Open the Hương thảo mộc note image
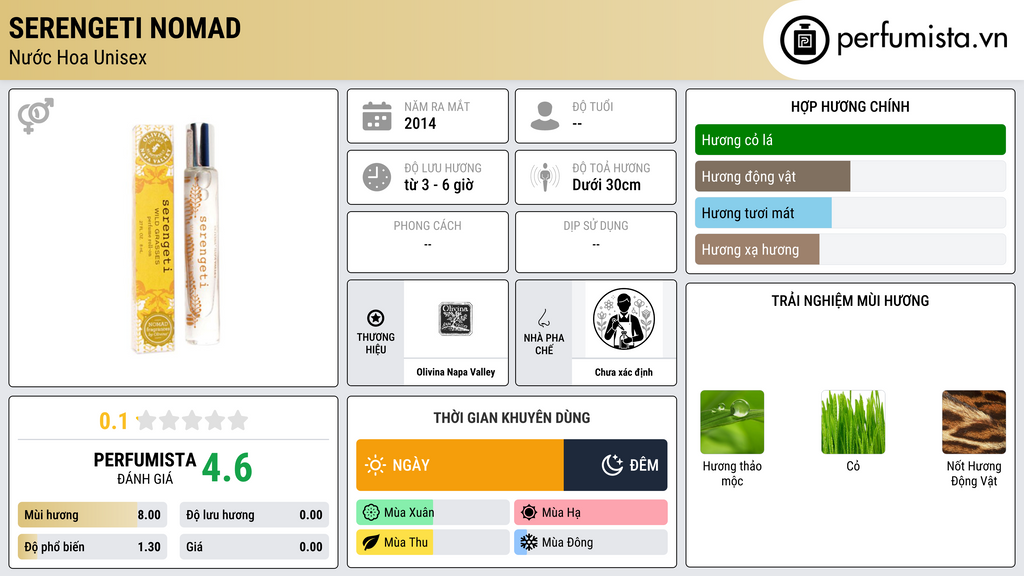Image resolution: width=1024 pixels, height=576 pixels. pos(732,422)
